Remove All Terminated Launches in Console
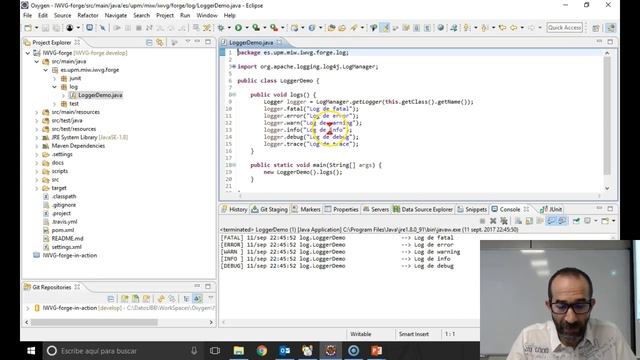This screenshot has width=640, height=360. [x=504, y=221]
